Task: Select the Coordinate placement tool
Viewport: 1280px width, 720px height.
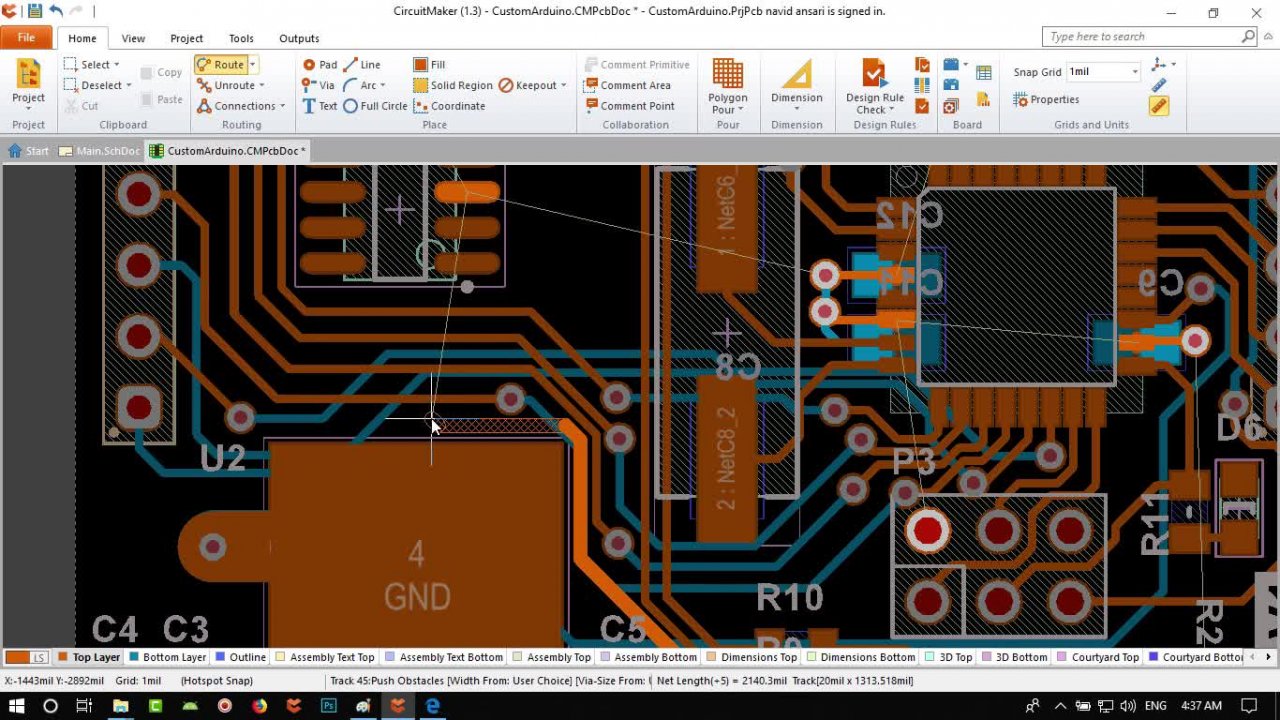Action: pyautogui.click(x=449, y=106)
